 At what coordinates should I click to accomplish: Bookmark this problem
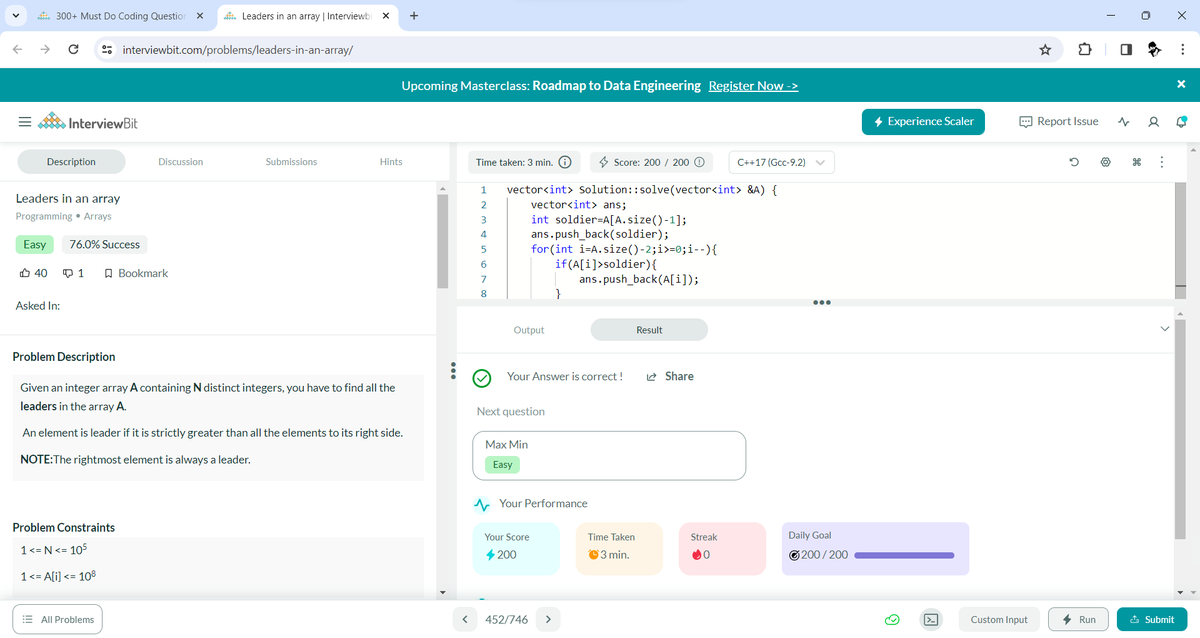[x=136, y=273]
